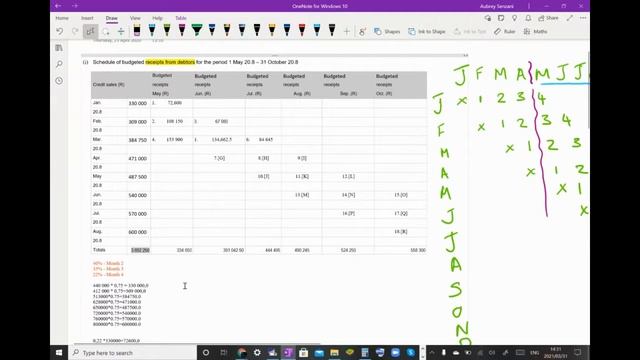Open the Action Center notifications

coord(578,353)
